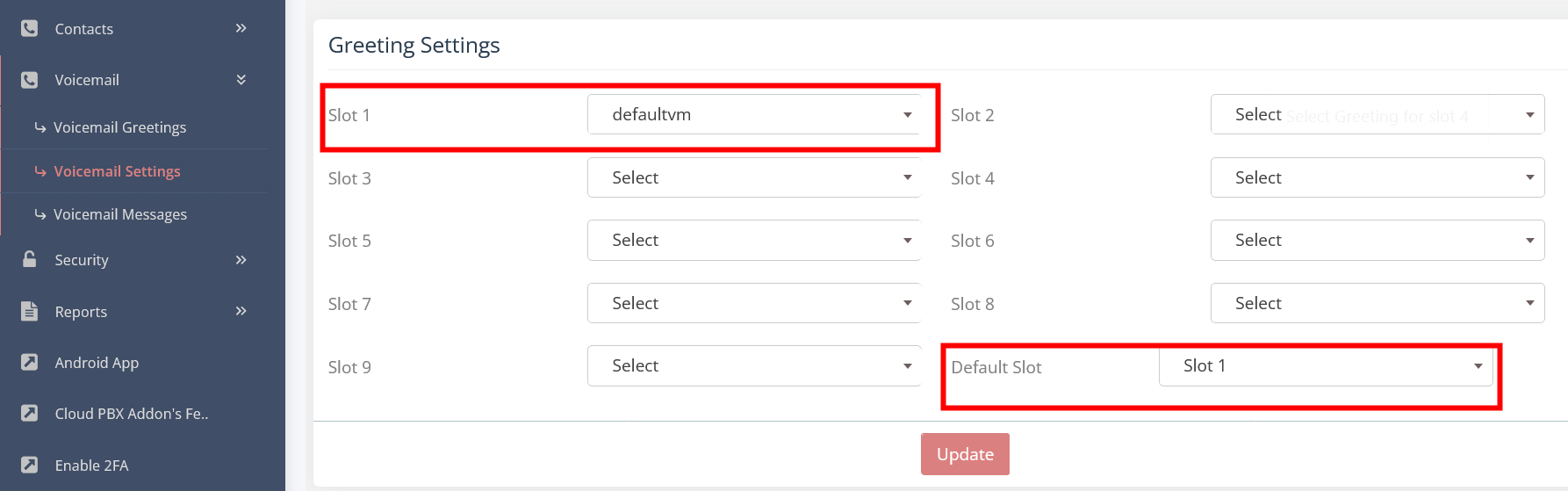Open Voicemail Messages submenu item
The image size is (1568, 491).
click(119, 214)
